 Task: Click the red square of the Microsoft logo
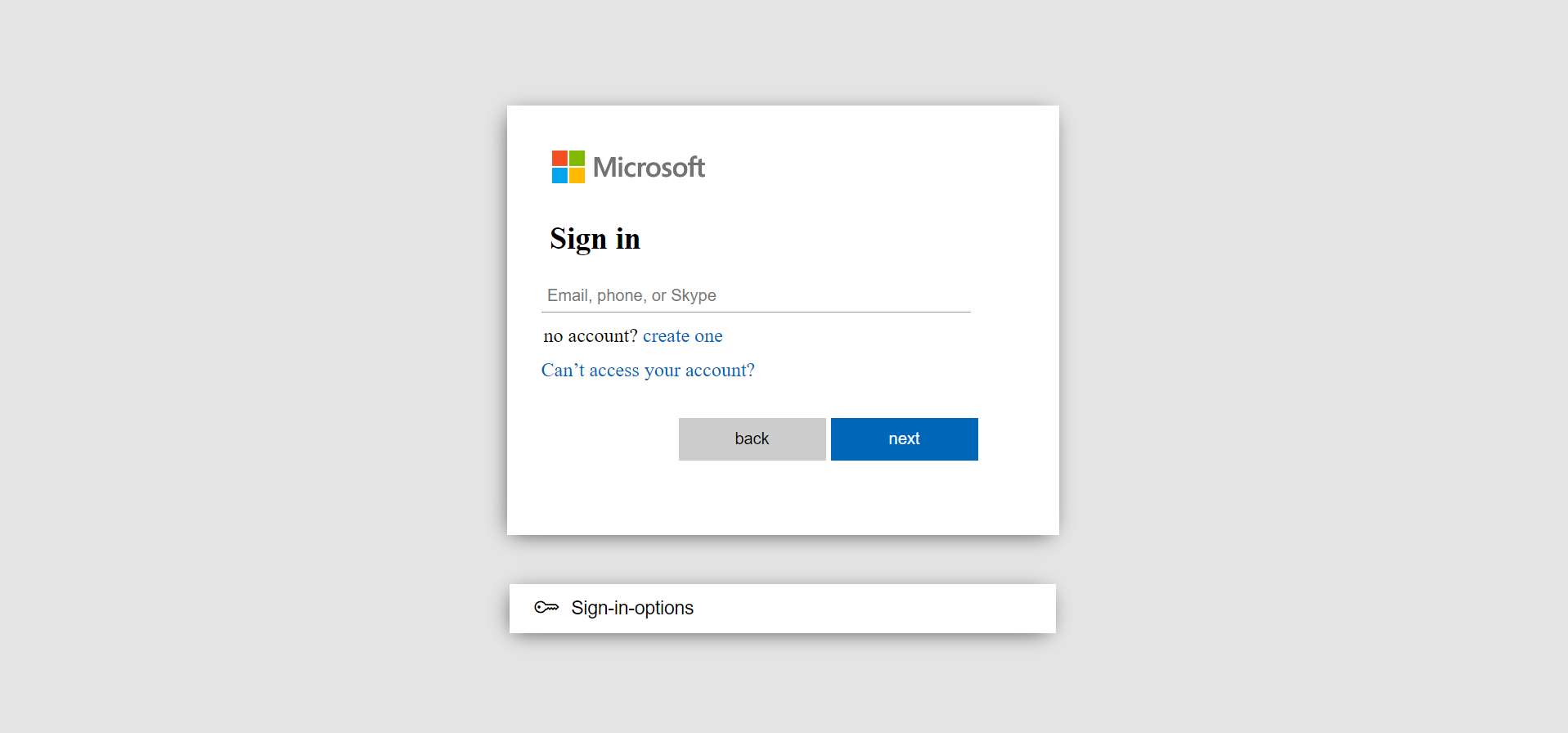(x=559, y=158)
